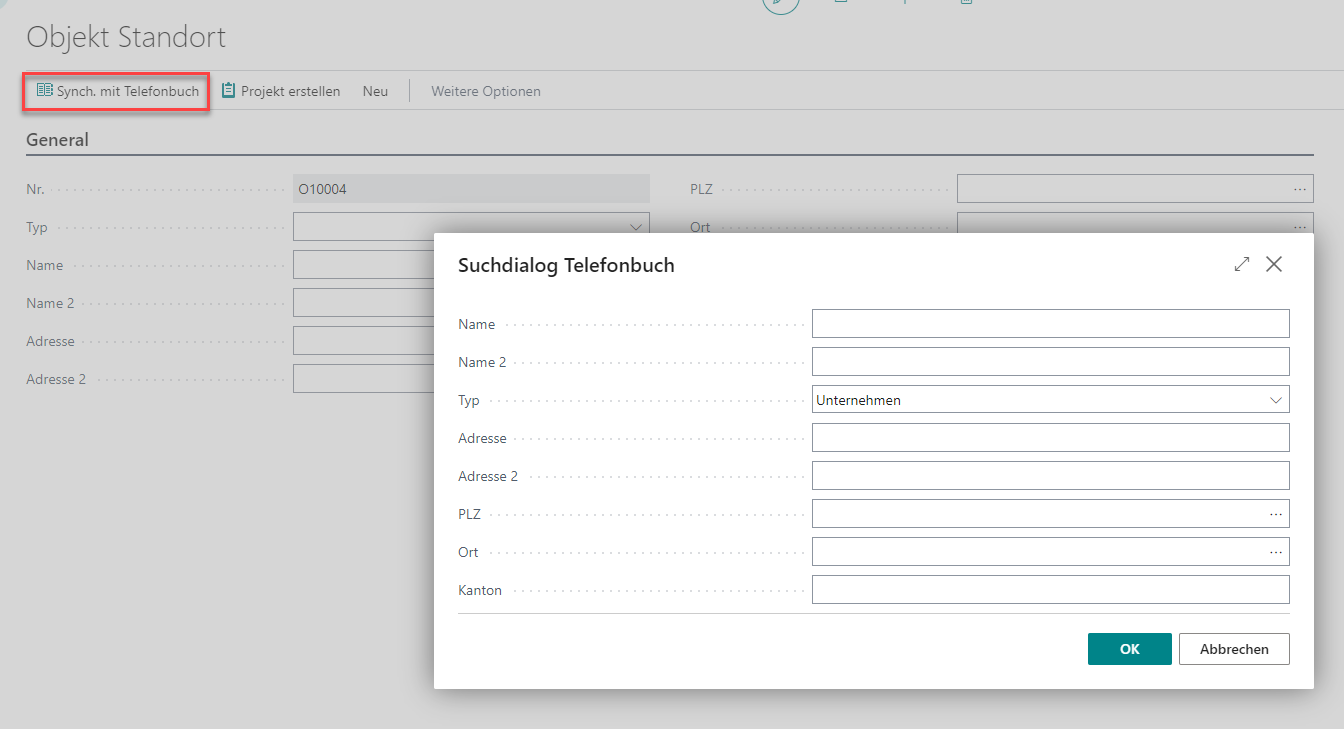Open Weitere Optionen in the action bar
1344x729 pixels.
point(486,91)
